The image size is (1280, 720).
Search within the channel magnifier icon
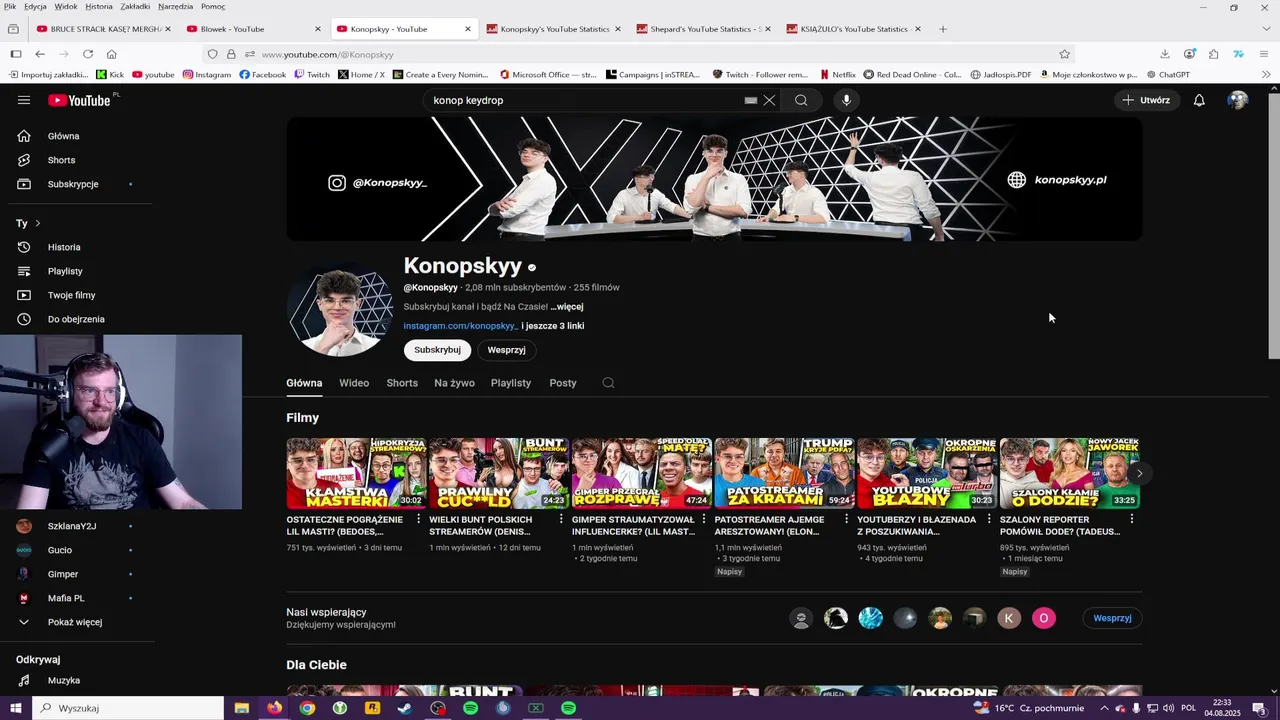pos(608,383)
